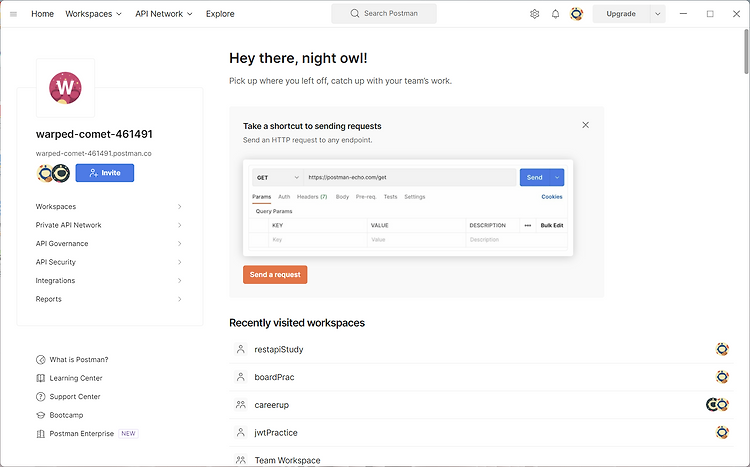Click the boardPrac personal workspace icon

pyautogui.click(x=241, y=377)
